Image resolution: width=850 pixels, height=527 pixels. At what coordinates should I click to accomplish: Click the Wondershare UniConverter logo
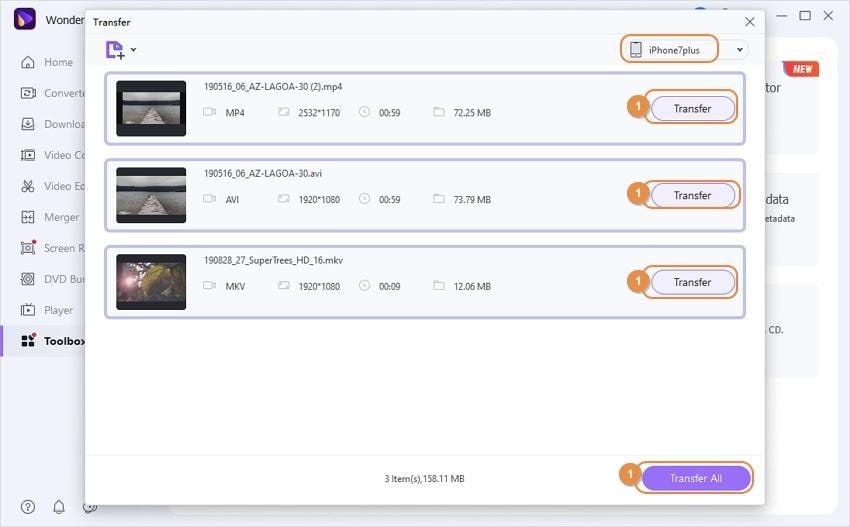24,19
